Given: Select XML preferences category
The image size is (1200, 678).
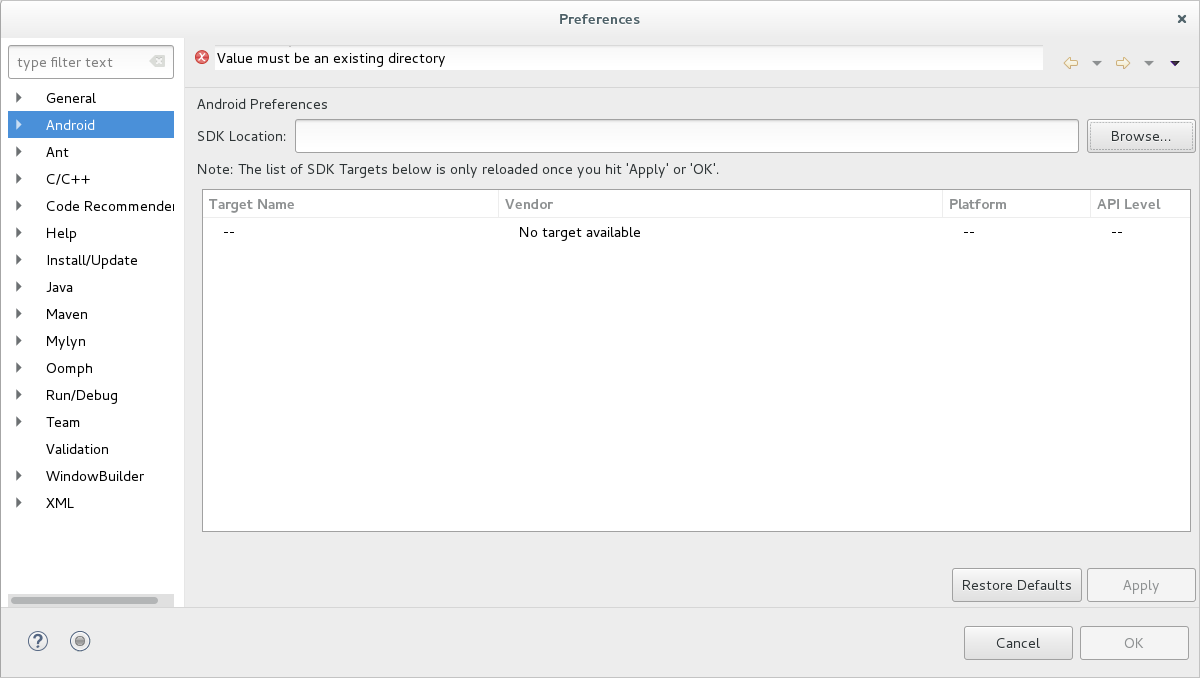Looking at the screenshot, I should [x=60, y=503].
